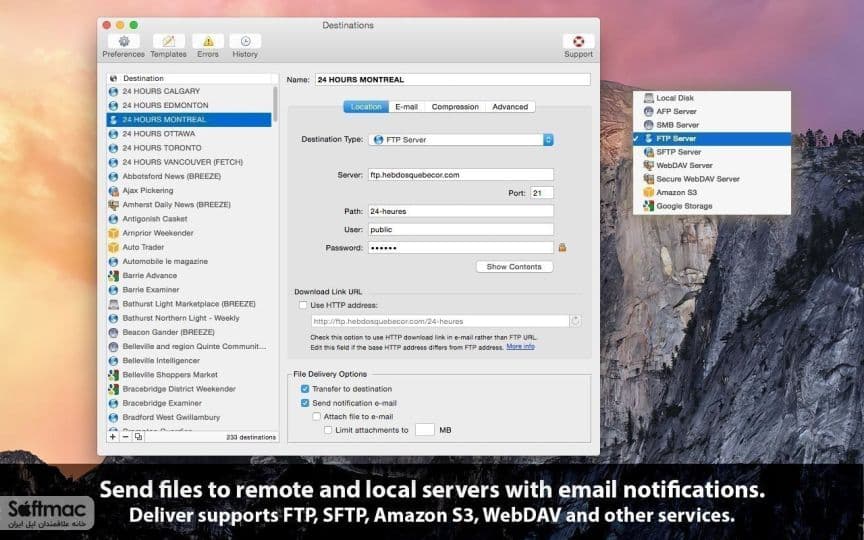Image resolution: width=864 pixels, height=540 pixels.
Task: Choose Secure WebDAV Server in popup menu
Action: coord(711,179)
